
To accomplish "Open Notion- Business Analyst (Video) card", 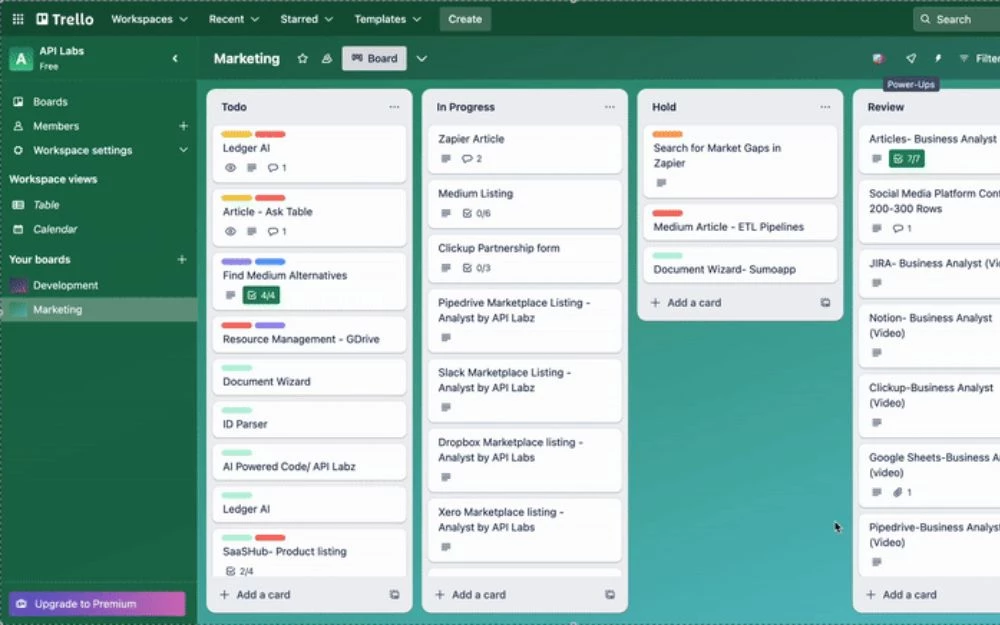I will coord(930,336).
